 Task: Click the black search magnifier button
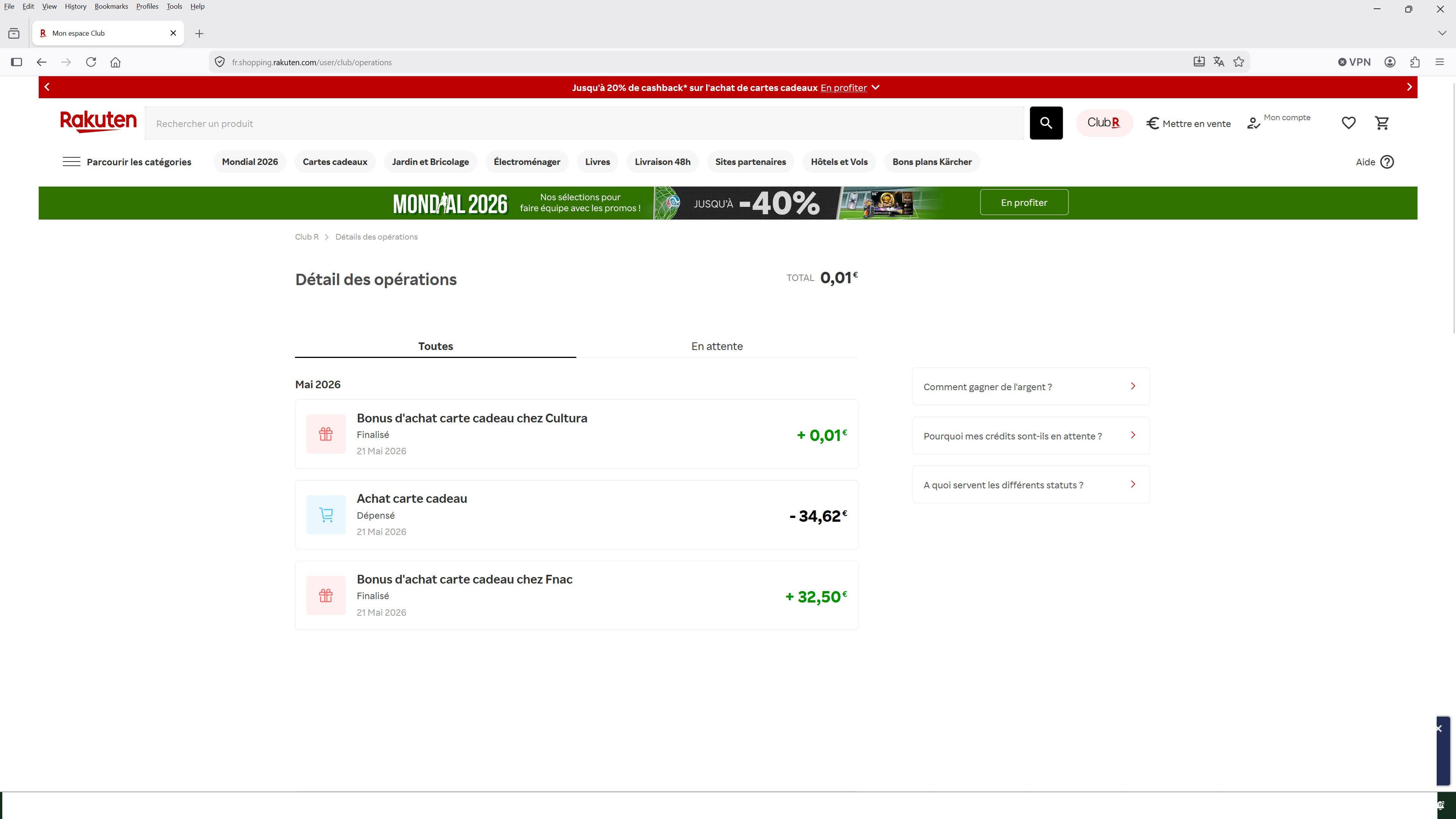point(1046,122)
